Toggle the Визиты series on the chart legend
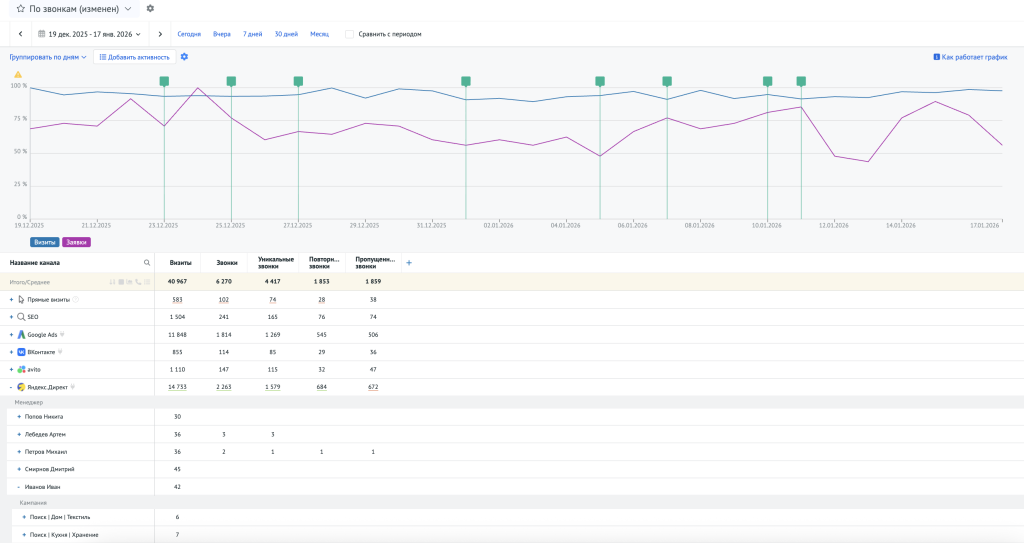Viewport: 1024px width, 543px height. [45, 242]
